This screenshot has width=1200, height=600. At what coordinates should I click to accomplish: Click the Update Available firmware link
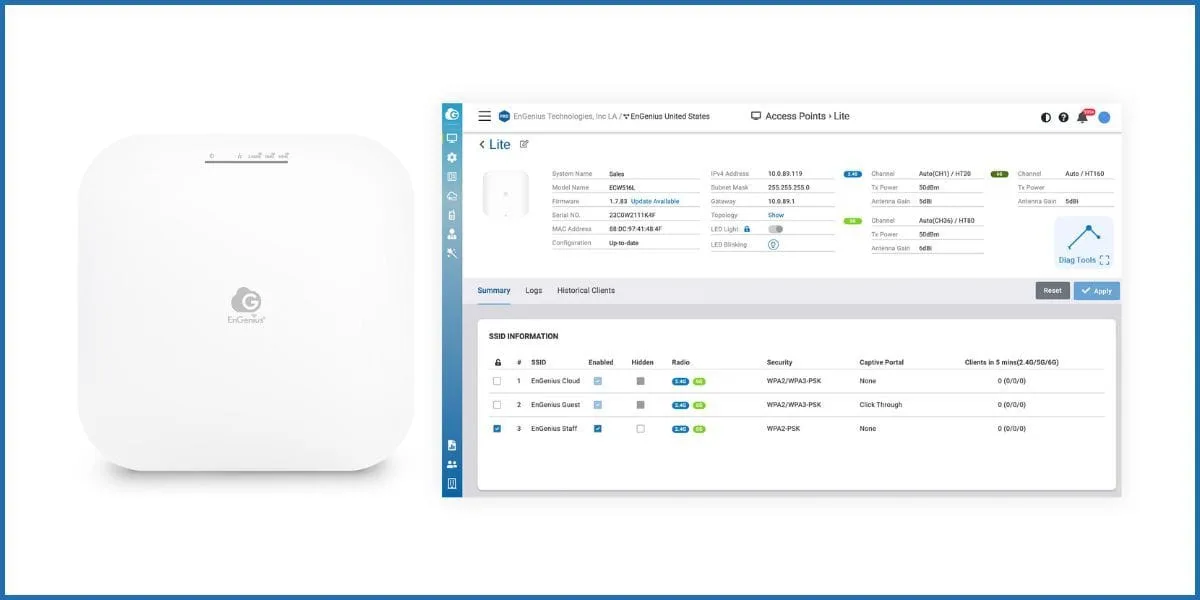pos(656,201)
